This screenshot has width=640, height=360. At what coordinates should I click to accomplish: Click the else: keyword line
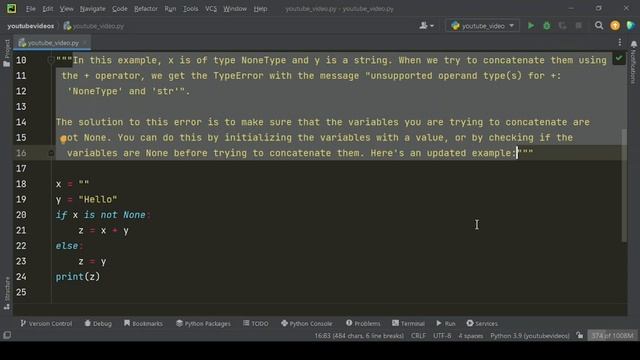click(69, 246)
